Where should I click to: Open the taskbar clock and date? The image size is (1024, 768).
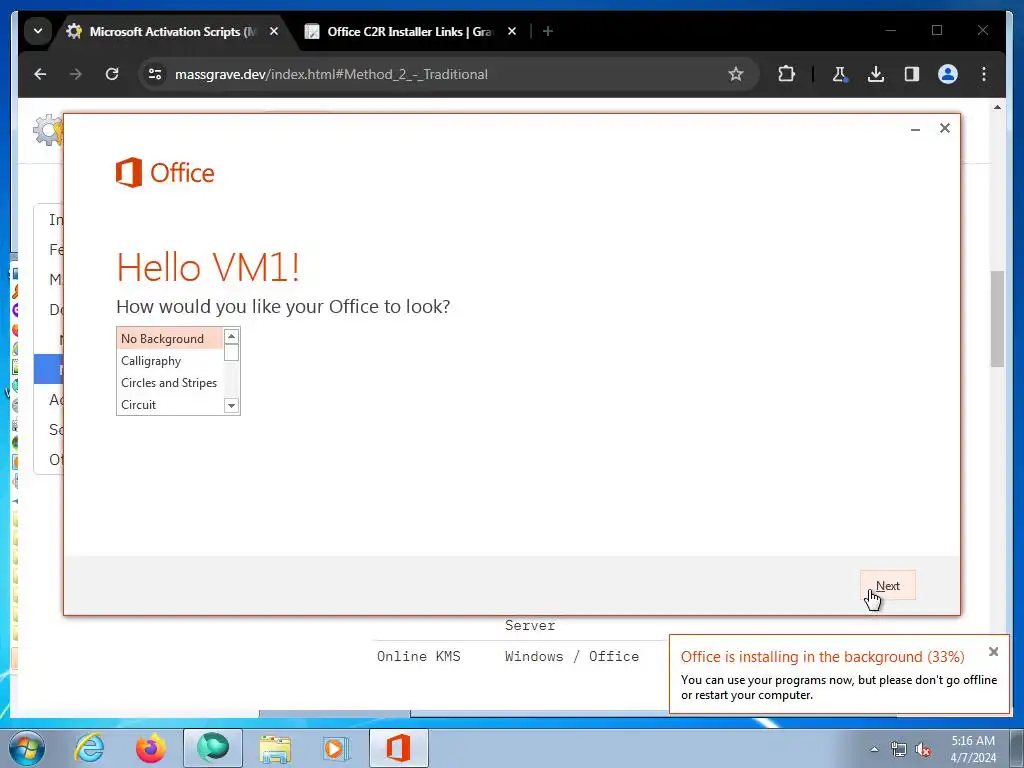pos(973,749)
